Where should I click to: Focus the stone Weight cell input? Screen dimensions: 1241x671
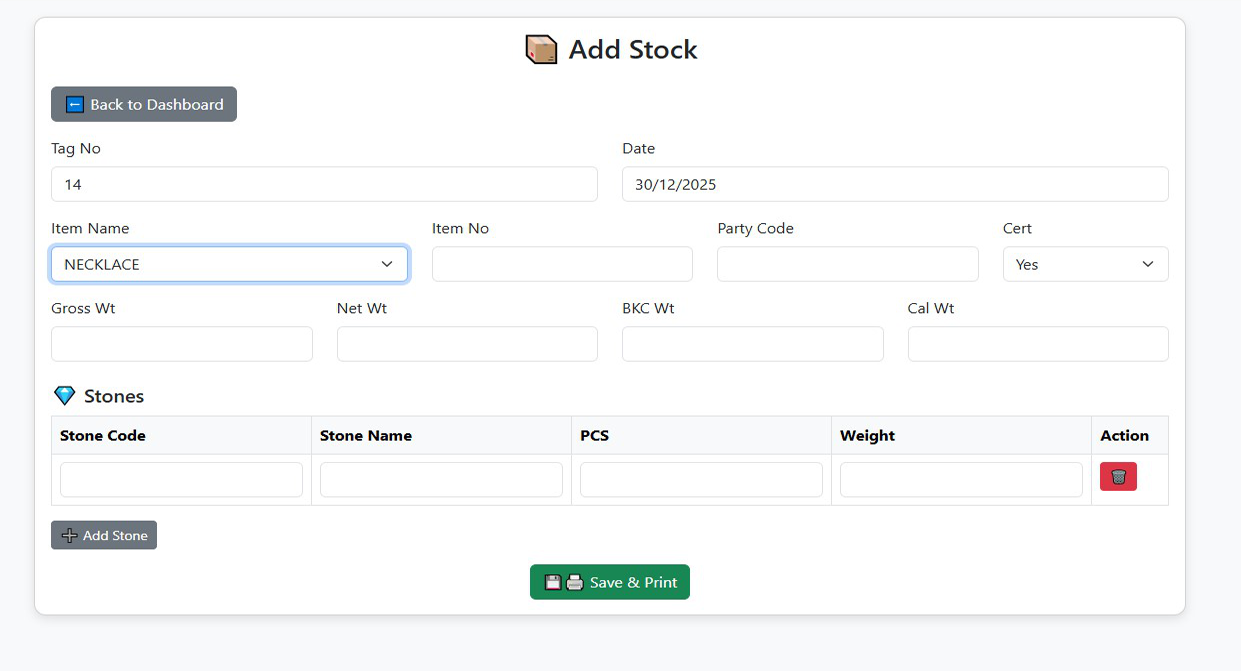click(961, 480)
